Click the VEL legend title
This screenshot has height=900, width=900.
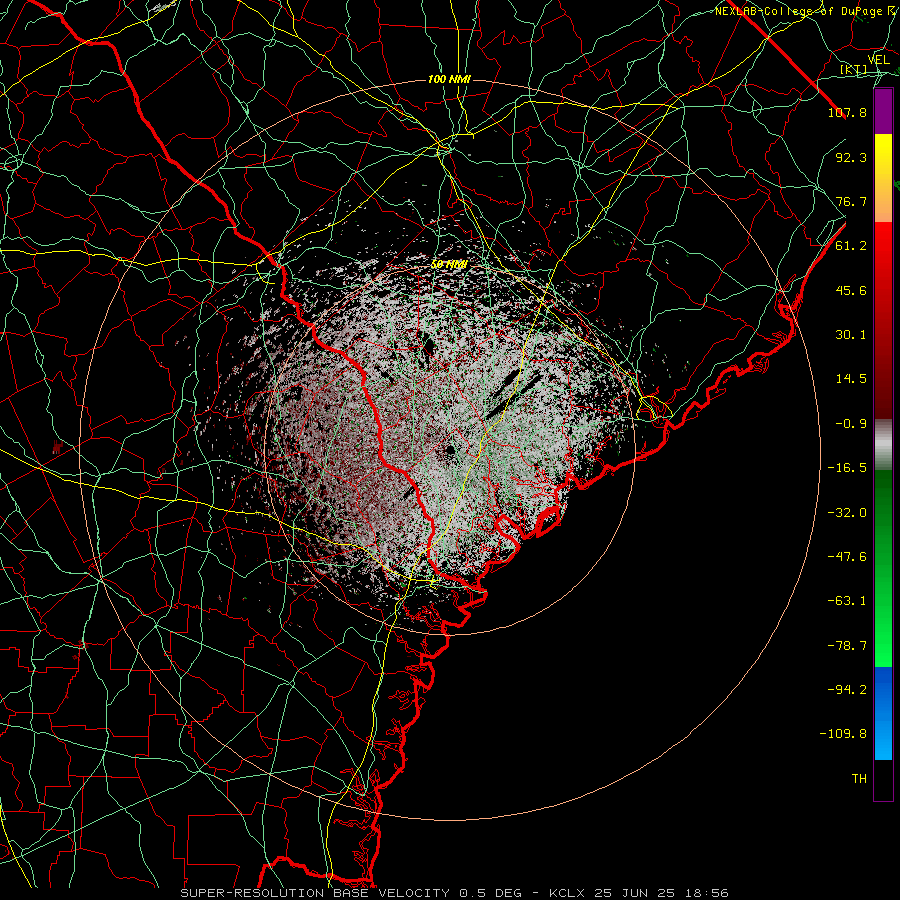click(x=878, y=60)
